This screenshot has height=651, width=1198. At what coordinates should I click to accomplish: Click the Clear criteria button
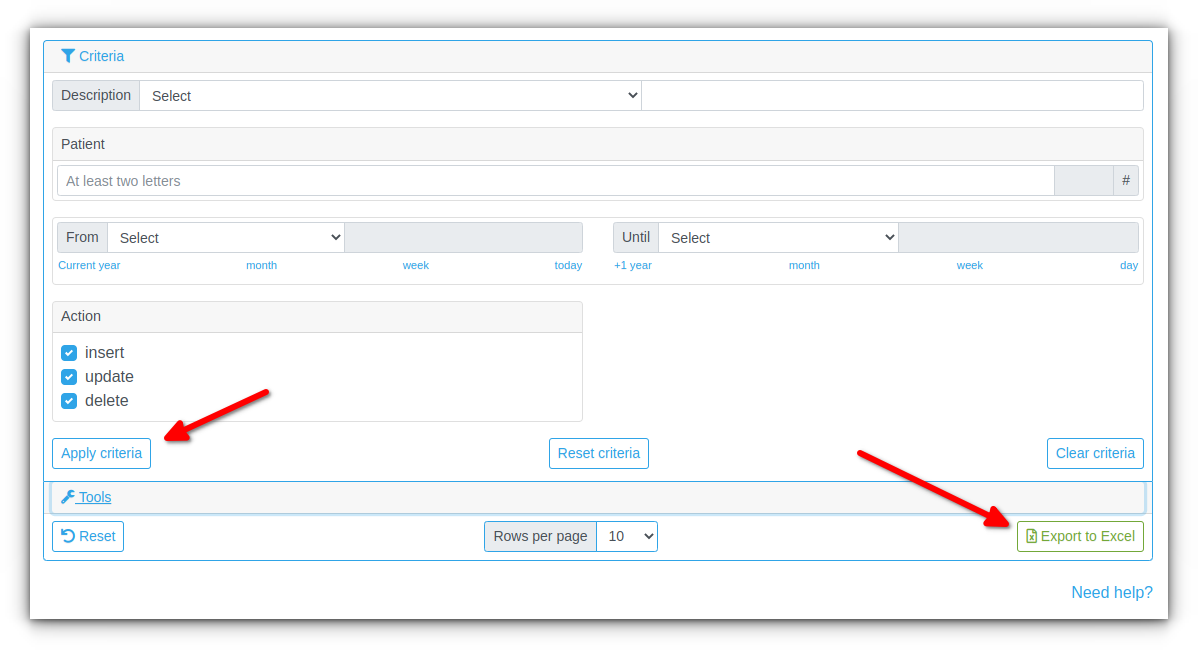click(1095, 453)
